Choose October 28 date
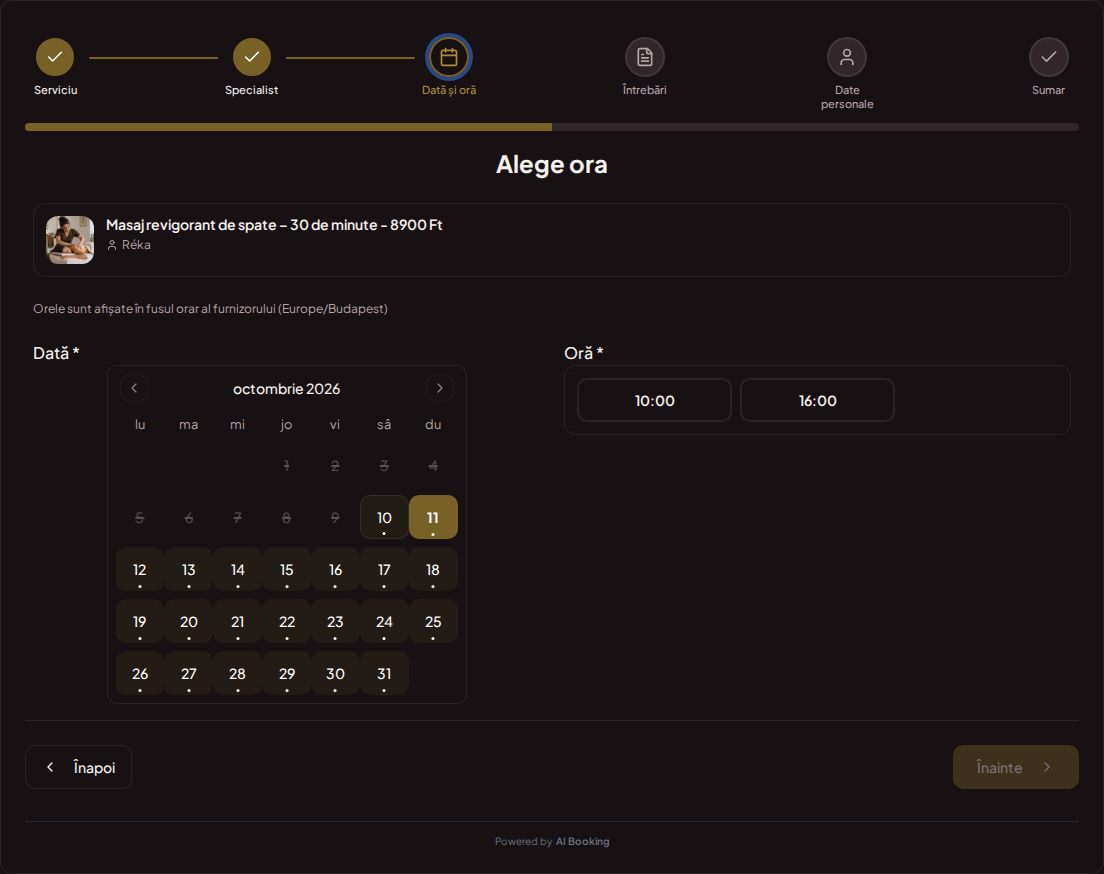This screenshot has width=1104, height=874. (x=237, y=674)
